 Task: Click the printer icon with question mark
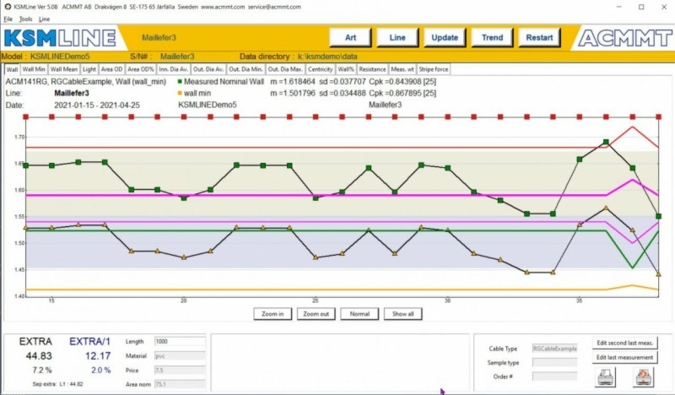[x=644, y=377]
